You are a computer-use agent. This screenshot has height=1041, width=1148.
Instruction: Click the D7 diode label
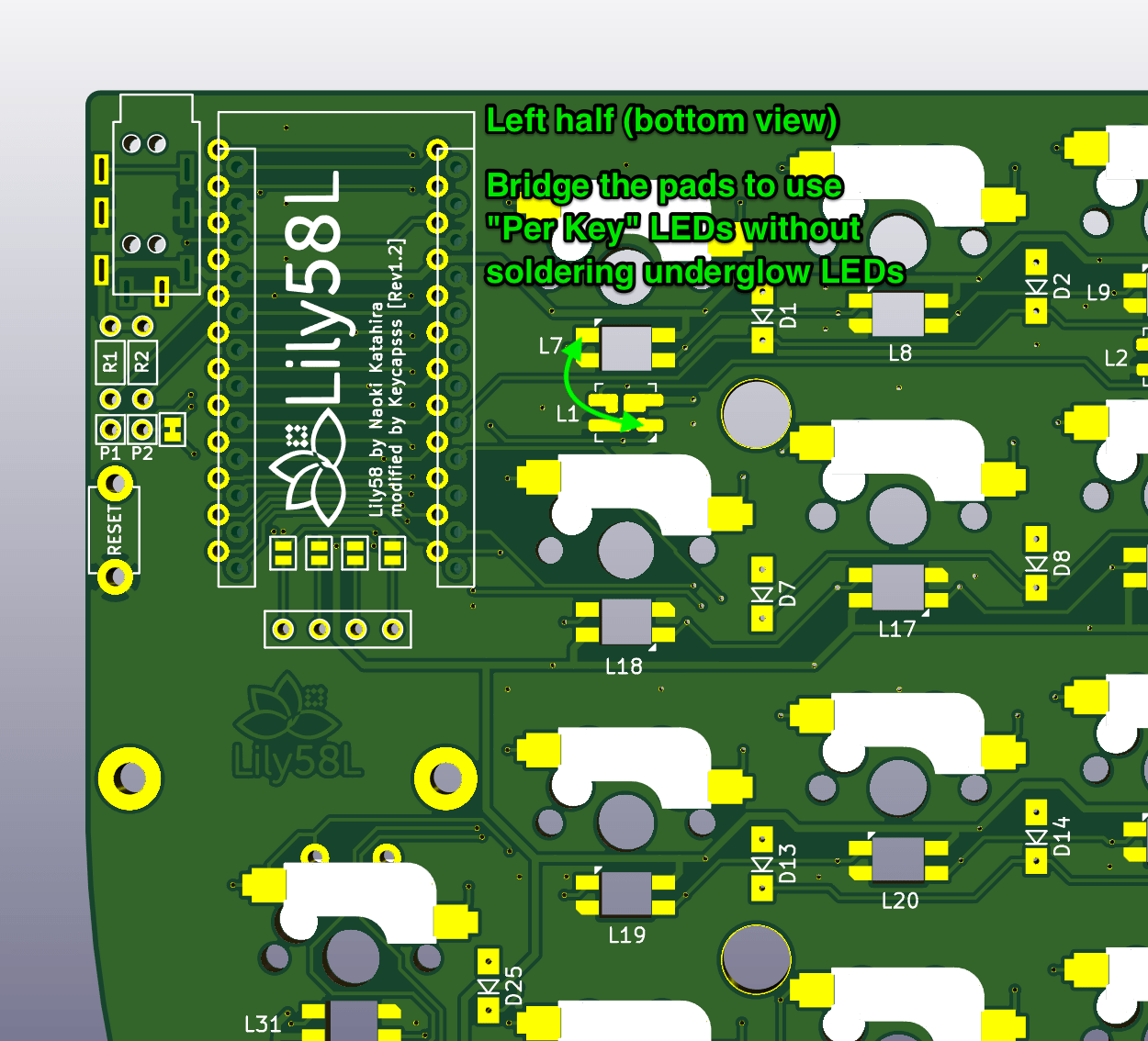pyautogui.click(x=787, y=594)
